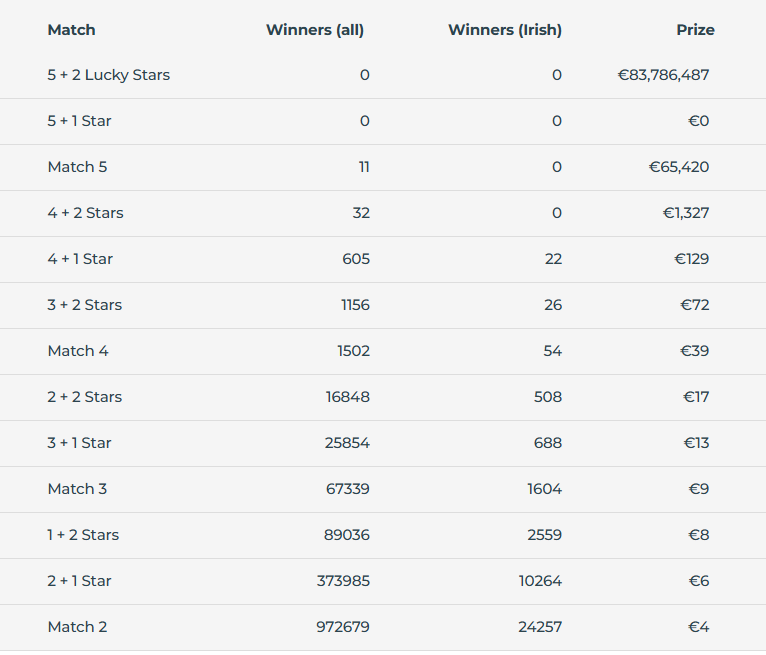Viewport: 766px width, 655px height.
Task: Click the Match 4 row label
Action: tap(78, 351)
